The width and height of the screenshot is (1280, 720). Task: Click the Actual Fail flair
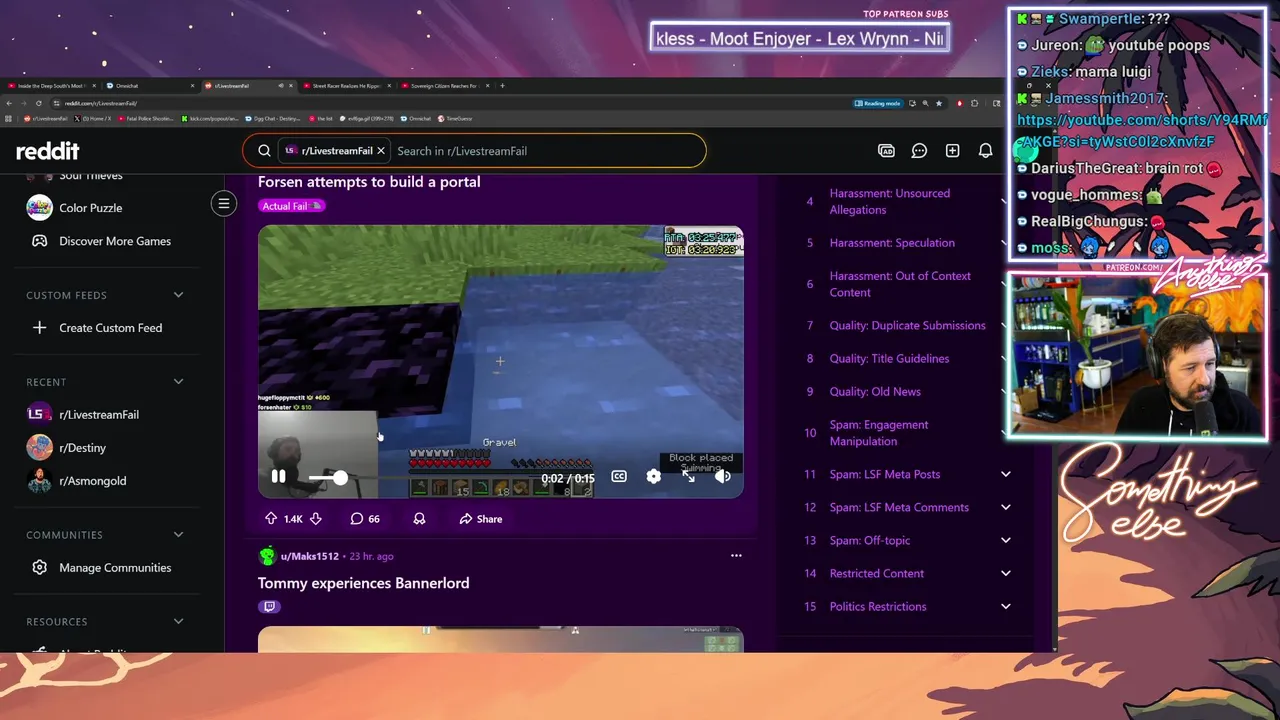tap(292, 206)
